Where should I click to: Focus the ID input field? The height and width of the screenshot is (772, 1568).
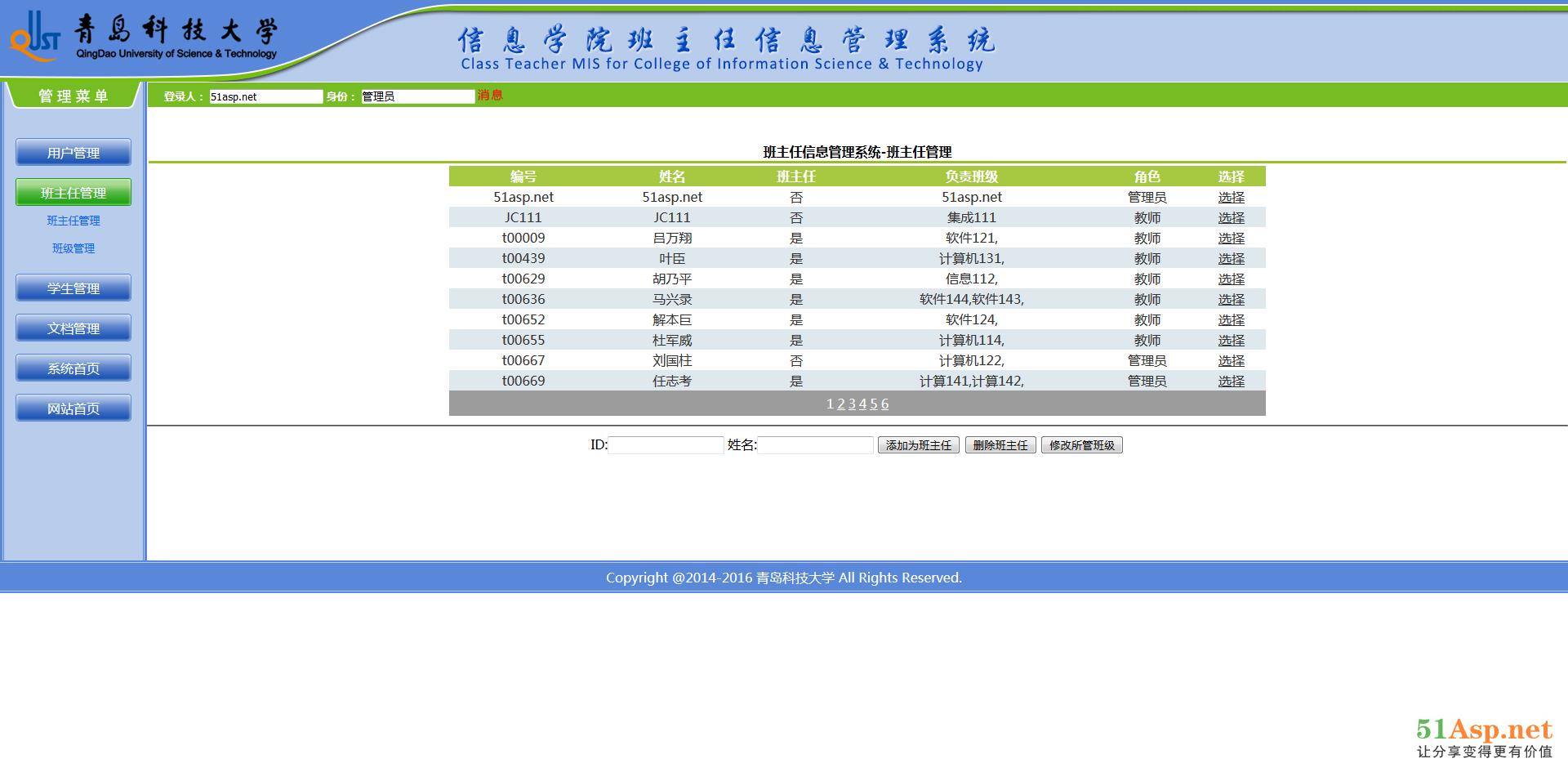(x=666, y=445)
